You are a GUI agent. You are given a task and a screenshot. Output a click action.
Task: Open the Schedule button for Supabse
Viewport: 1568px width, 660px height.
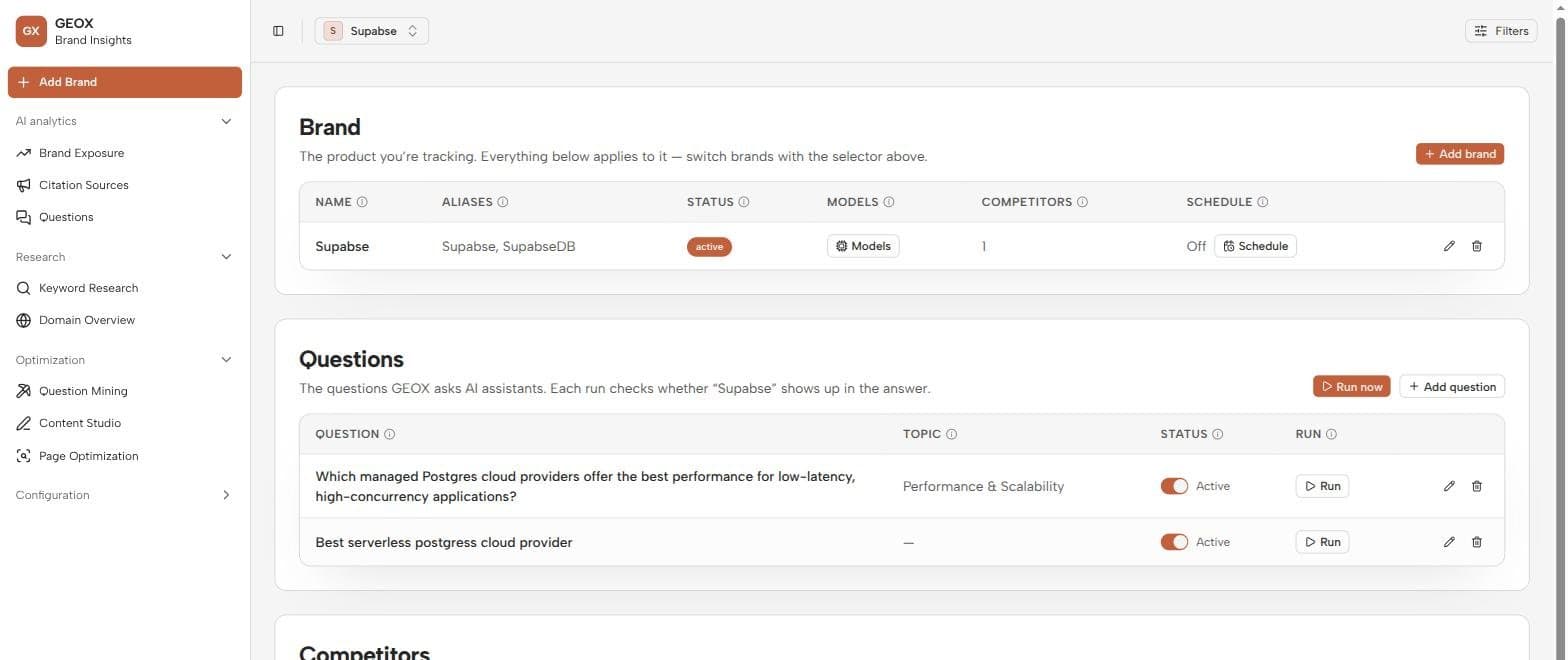1255,246
